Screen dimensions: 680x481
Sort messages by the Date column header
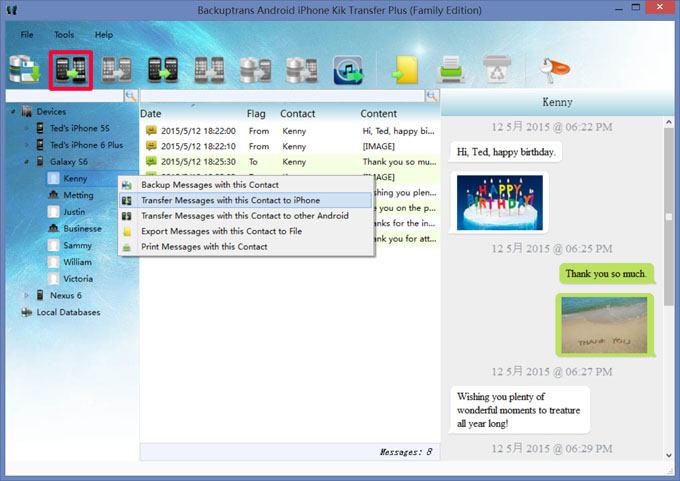(x=151, y=114)
